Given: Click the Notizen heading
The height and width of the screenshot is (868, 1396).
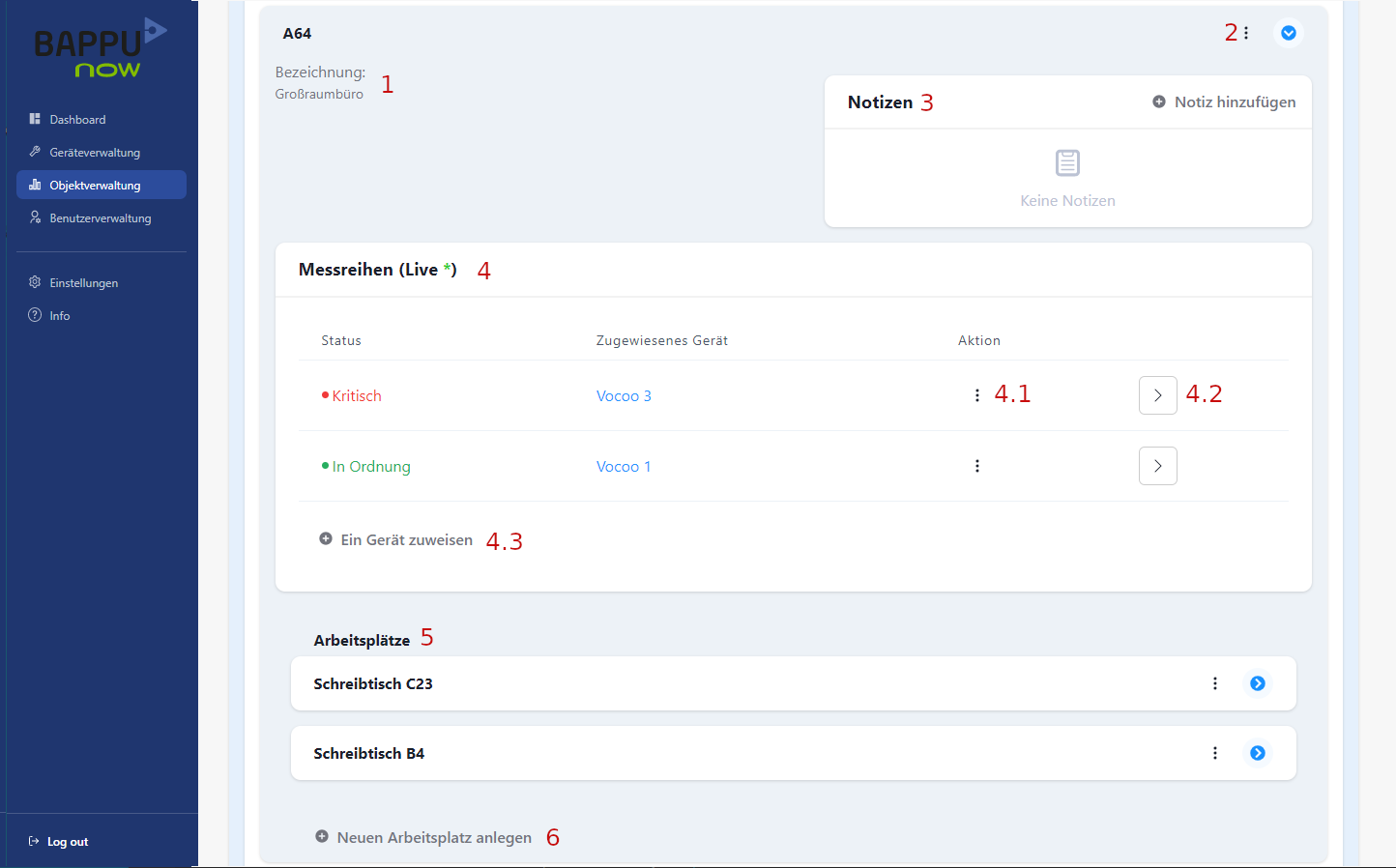Looking at the screenshot, I should (880, 102).
